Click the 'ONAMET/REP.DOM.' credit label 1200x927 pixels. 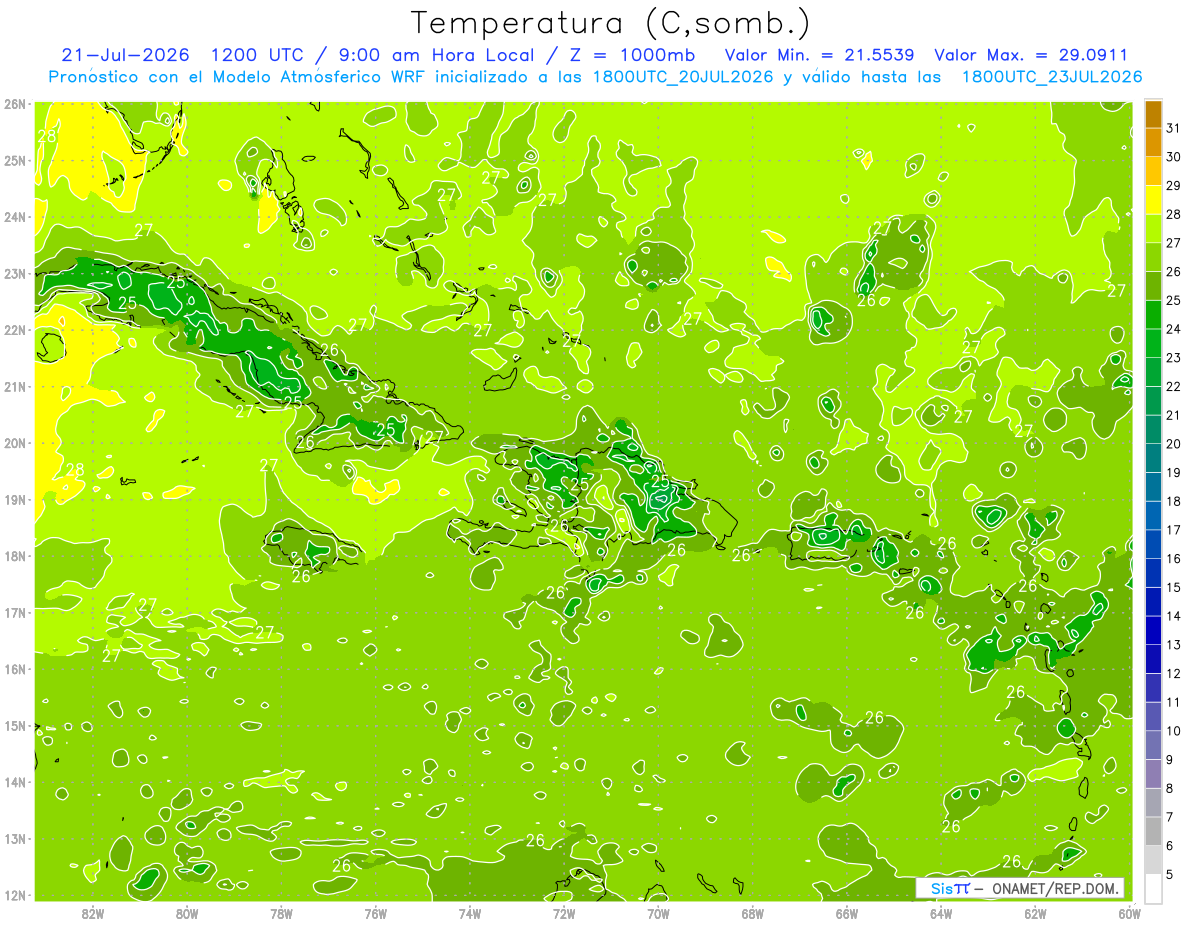point(1054,888)
